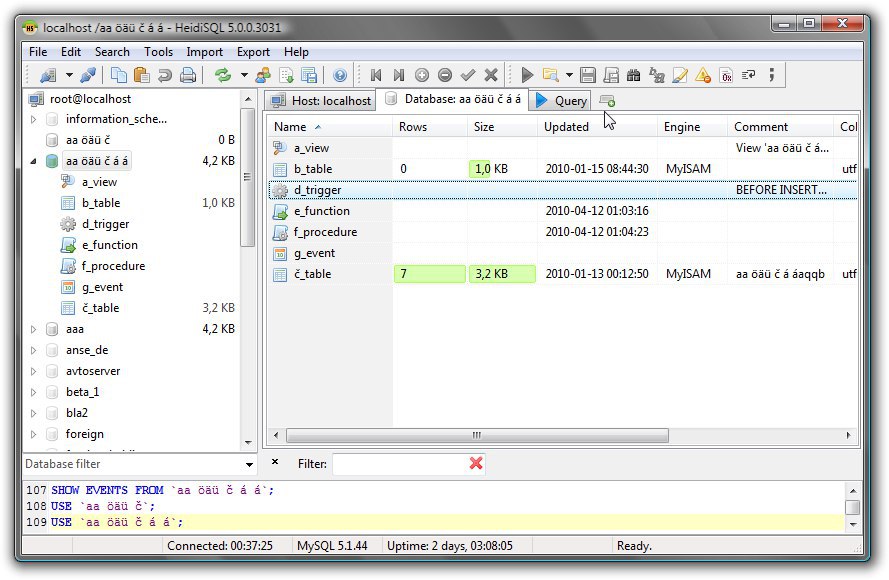Expand the anse_de database node
Viewport: 889px width, 580px height.
point(33,350)
